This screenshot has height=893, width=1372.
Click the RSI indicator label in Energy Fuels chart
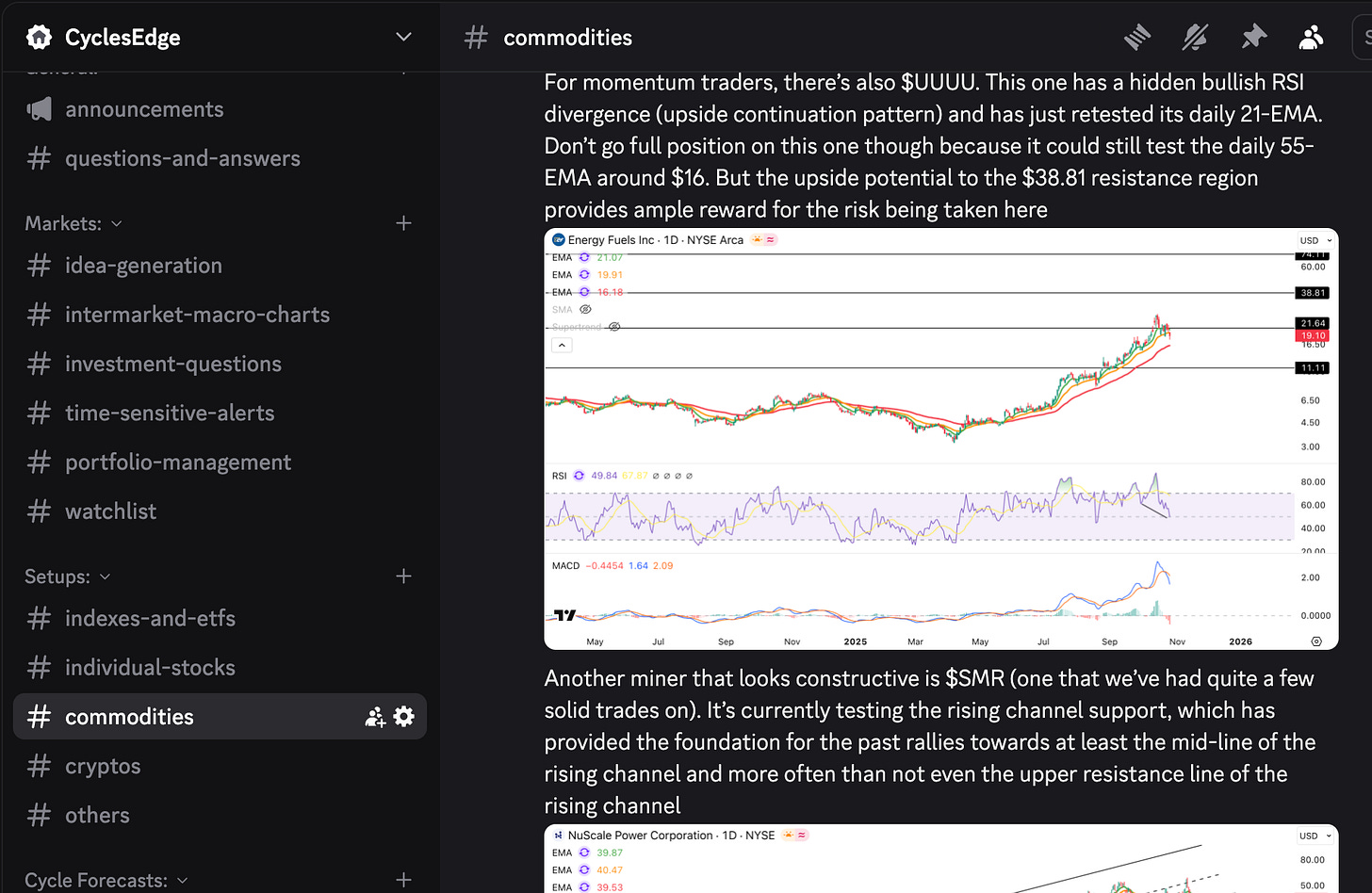click(560, 476)
